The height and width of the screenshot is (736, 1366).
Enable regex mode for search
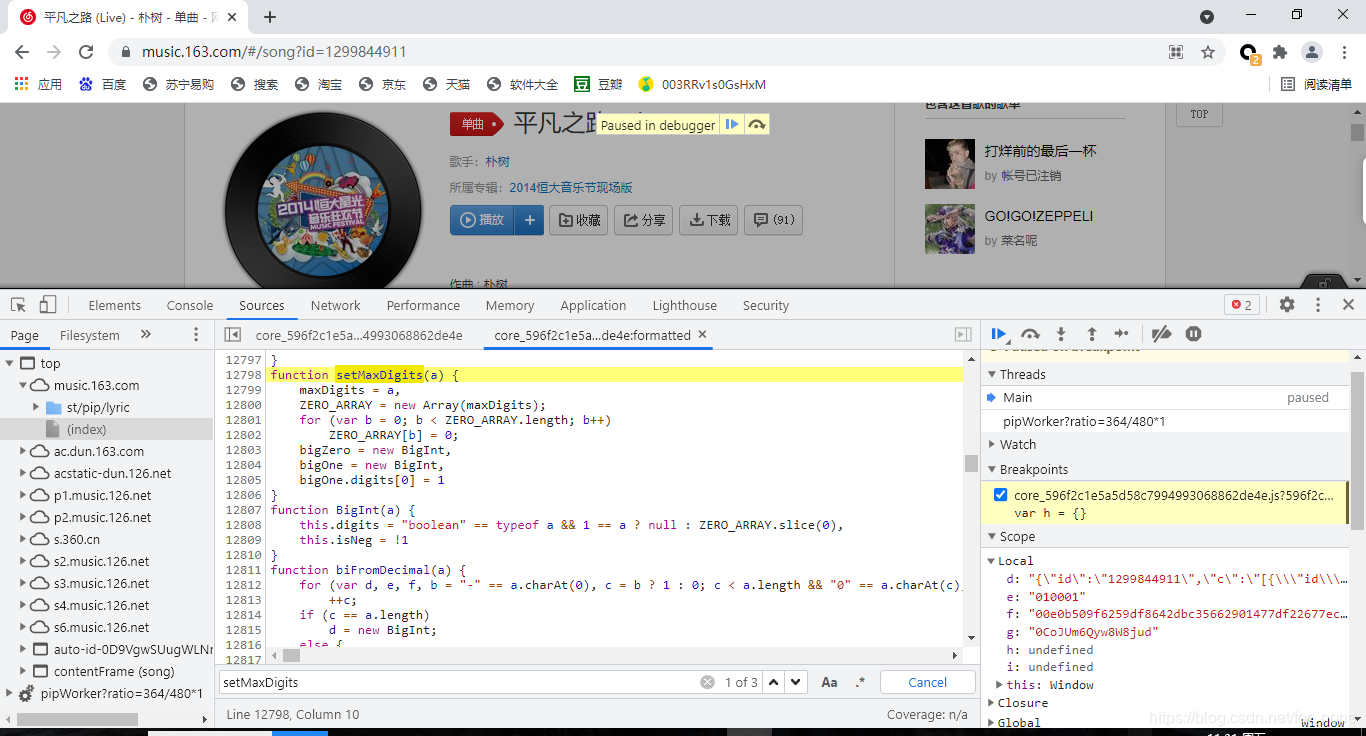860,681
